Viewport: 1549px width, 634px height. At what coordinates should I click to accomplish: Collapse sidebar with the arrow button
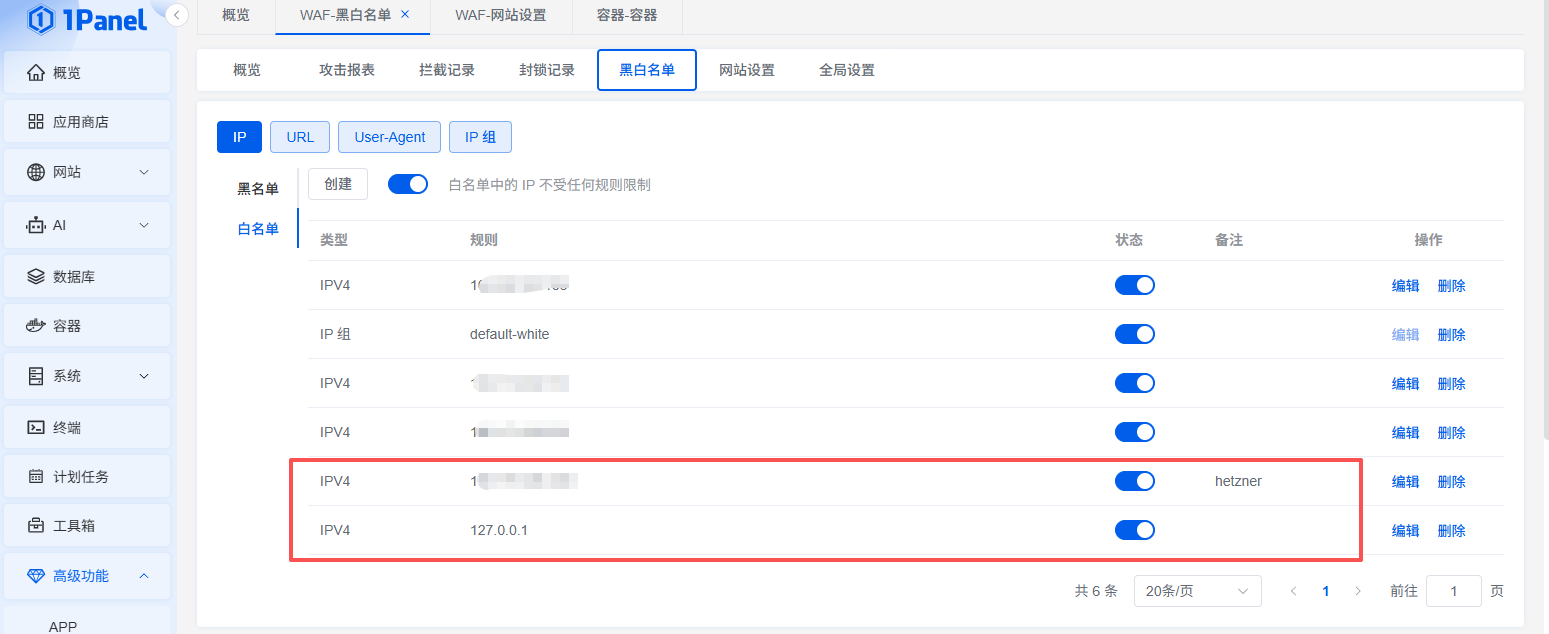[x=177, y=15]
